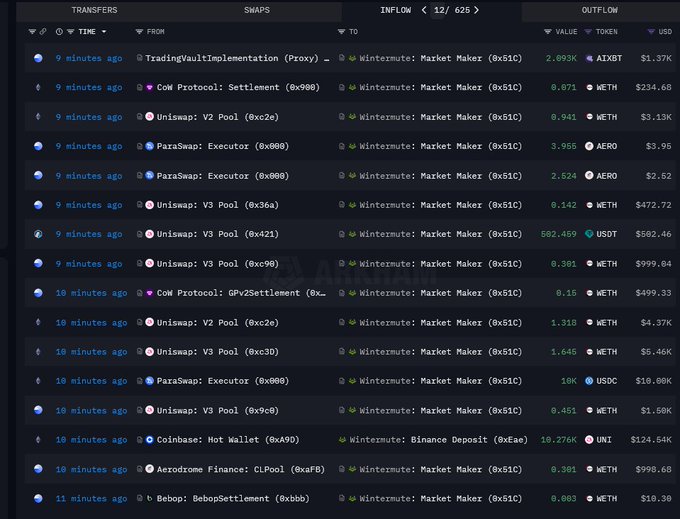
Task: Click Ethereum chain icon in $234.68 WETH row
Action: (38, 88)
